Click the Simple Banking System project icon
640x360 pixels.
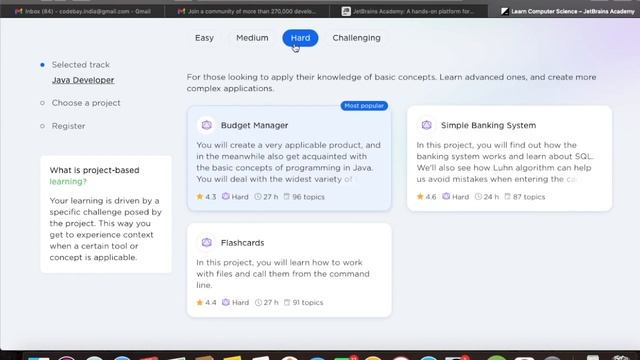tap(427, 125)
